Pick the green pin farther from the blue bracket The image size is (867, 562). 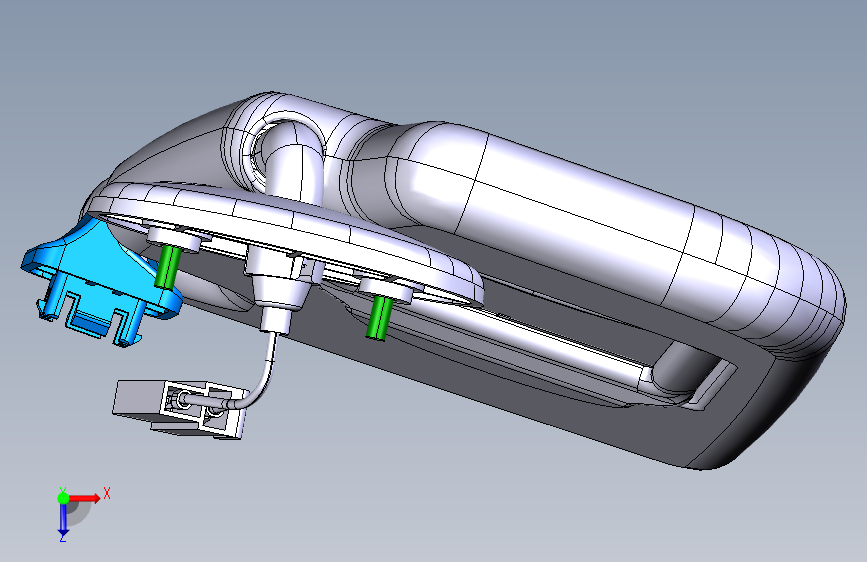[379, 317]
